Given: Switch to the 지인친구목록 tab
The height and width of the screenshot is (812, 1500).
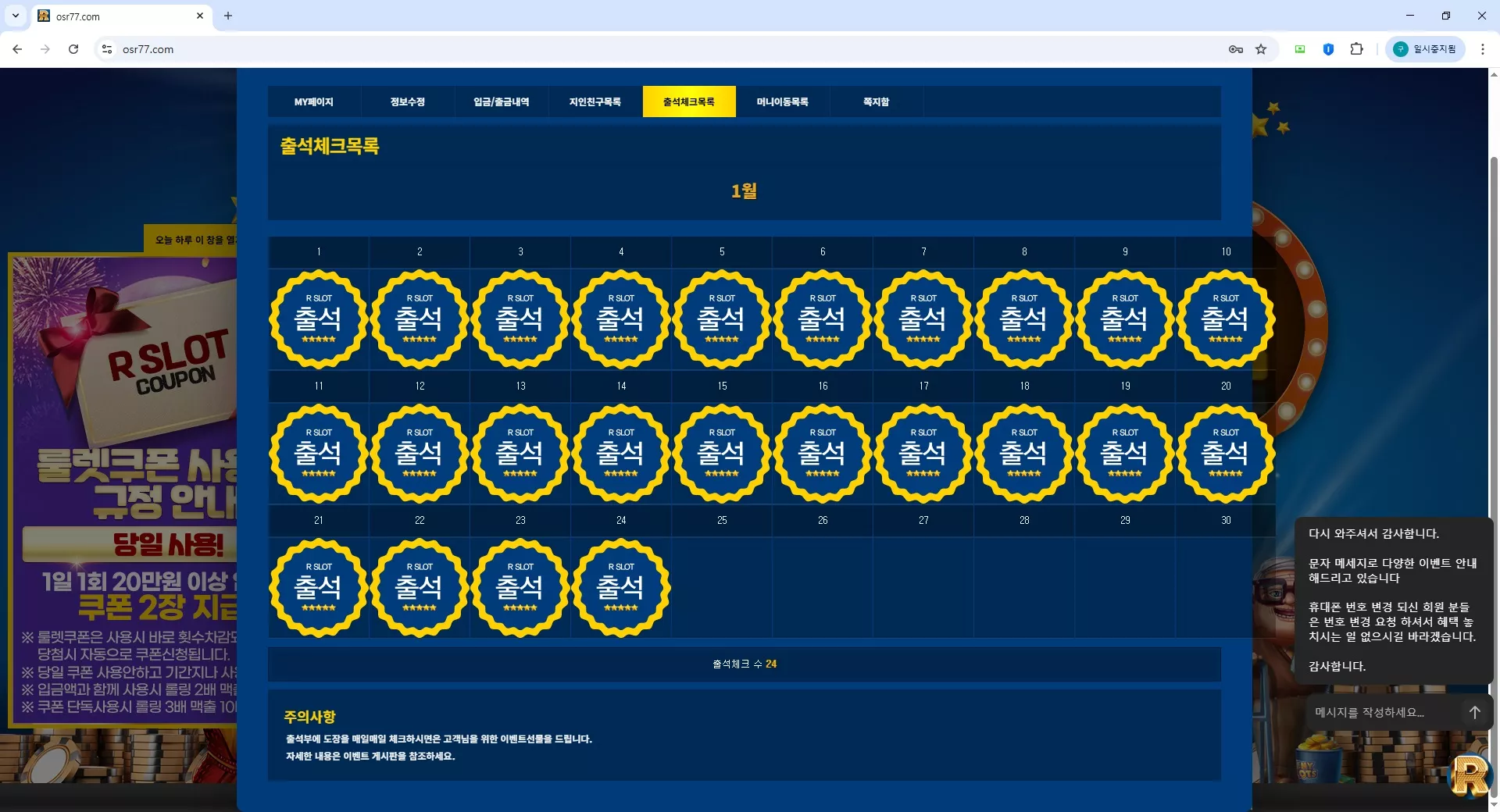Looking at the screenshot, I should 595,101.
